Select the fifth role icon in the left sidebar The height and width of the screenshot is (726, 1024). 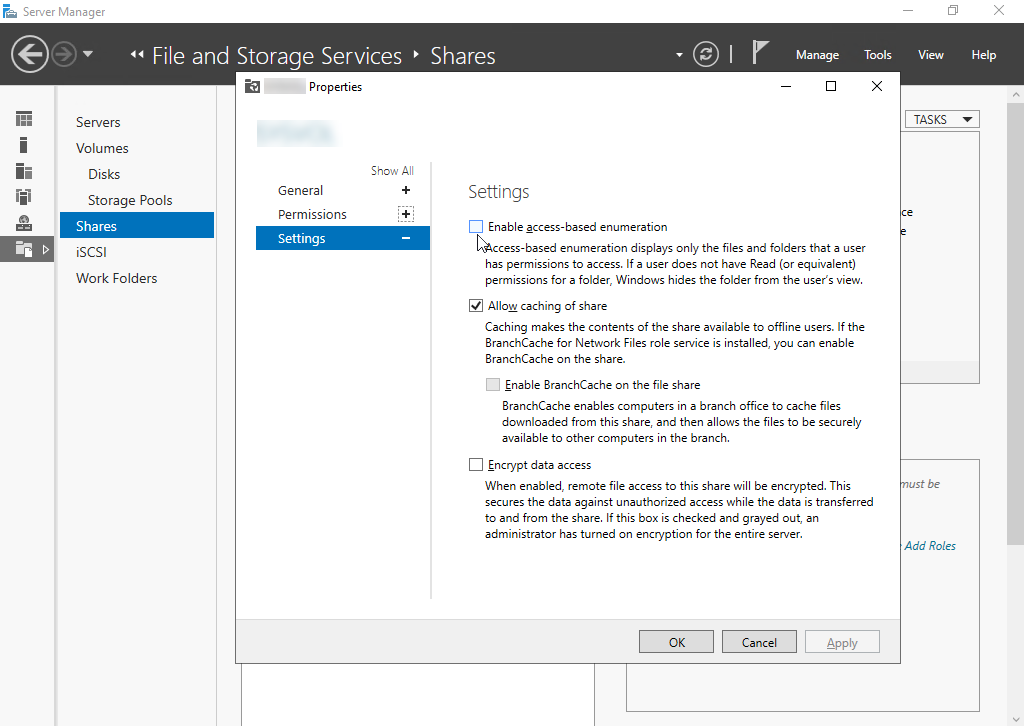coord(24,223)
